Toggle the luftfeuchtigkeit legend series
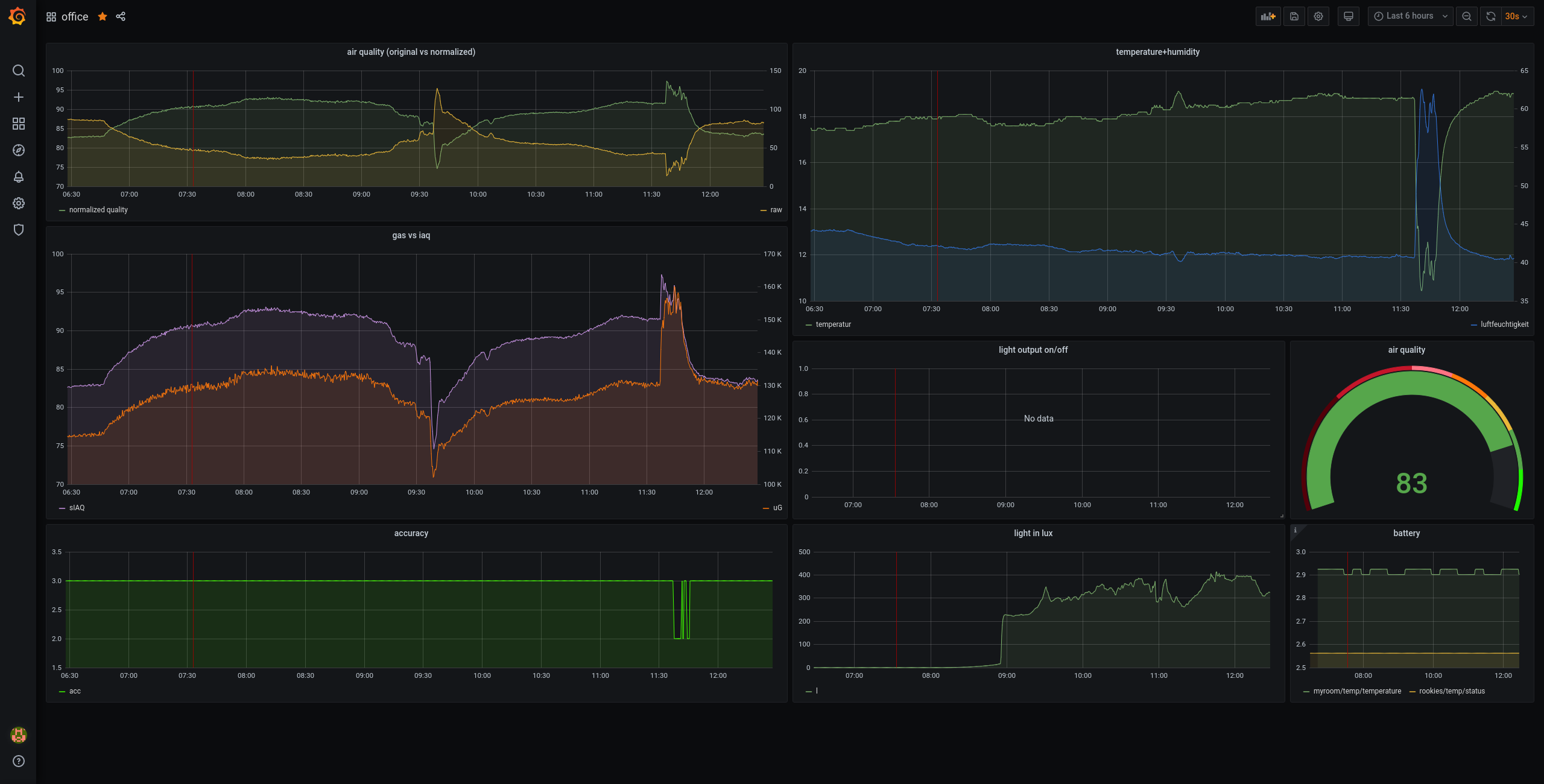Image resolution: width=1544 pixels, height=784 pixels. pyautogui.click(x=1504, y=324)
